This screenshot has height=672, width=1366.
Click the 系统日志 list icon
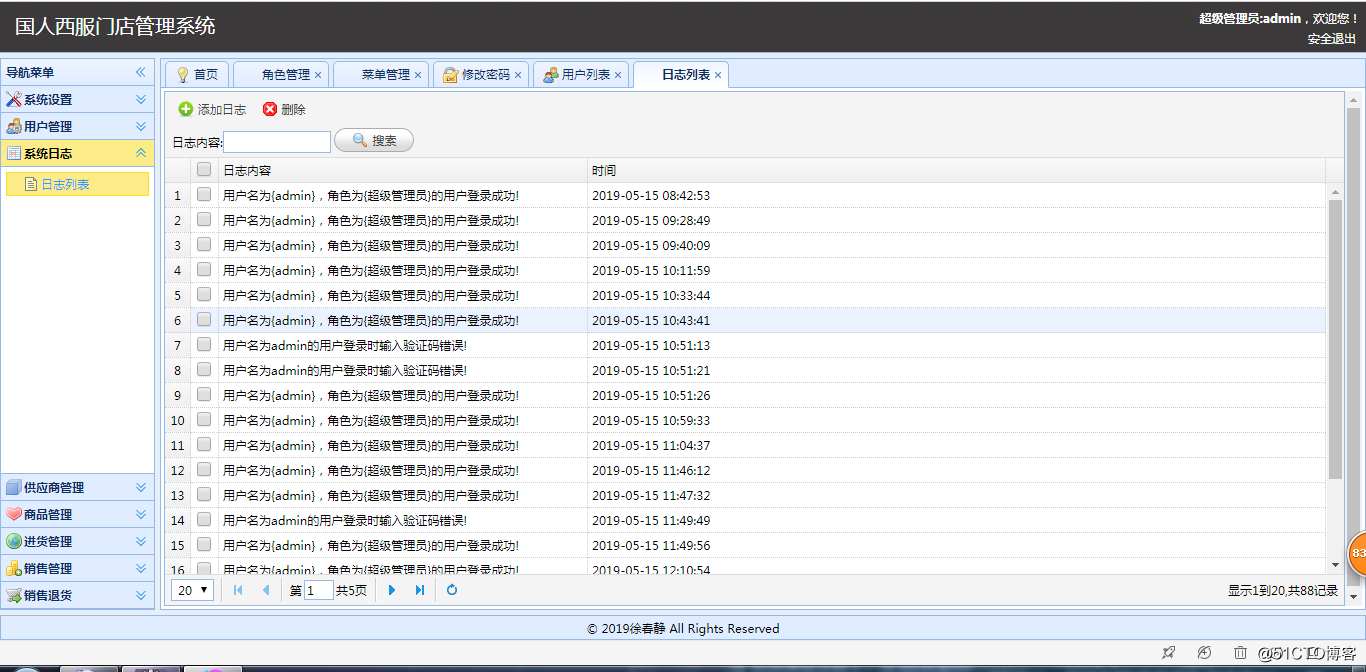click(14, 154)
